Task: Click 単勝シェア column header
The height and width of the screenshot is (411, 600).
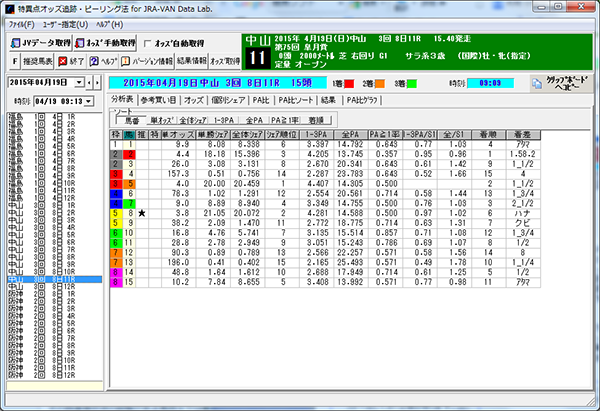Action: [x=213, y=135]
